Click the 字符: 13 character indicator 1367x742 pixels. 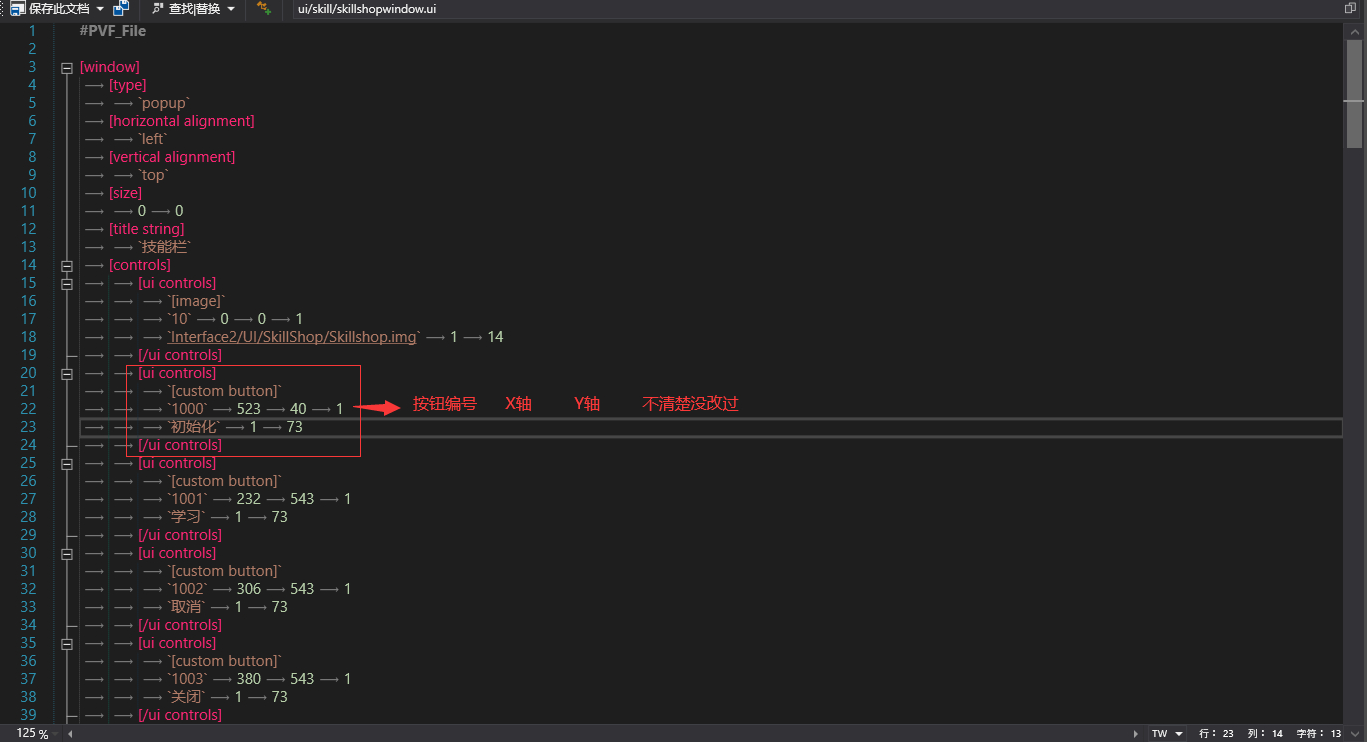pos(1319,734)
